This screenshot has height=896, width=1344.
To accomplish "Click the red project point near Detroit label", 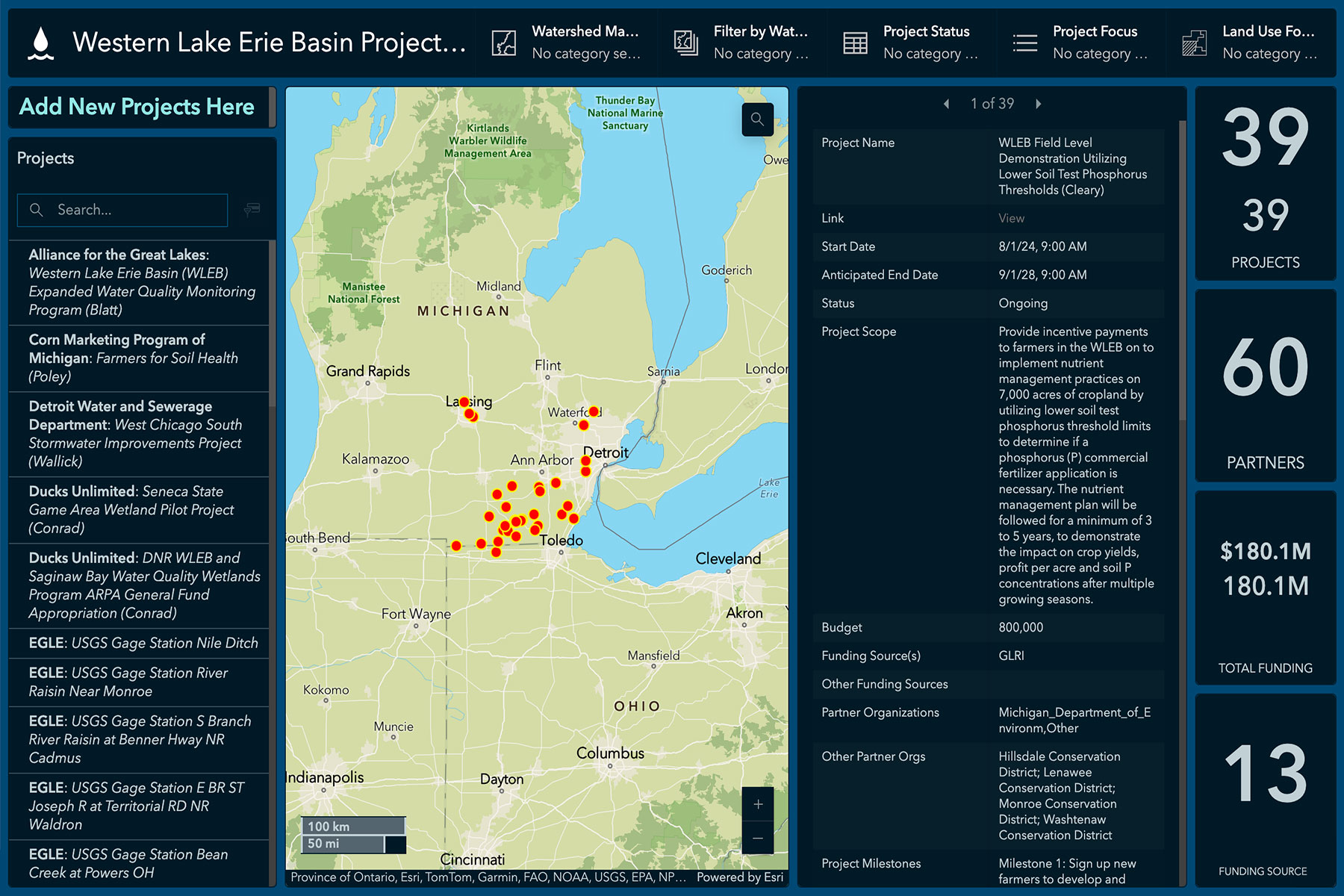I will 586,461.
